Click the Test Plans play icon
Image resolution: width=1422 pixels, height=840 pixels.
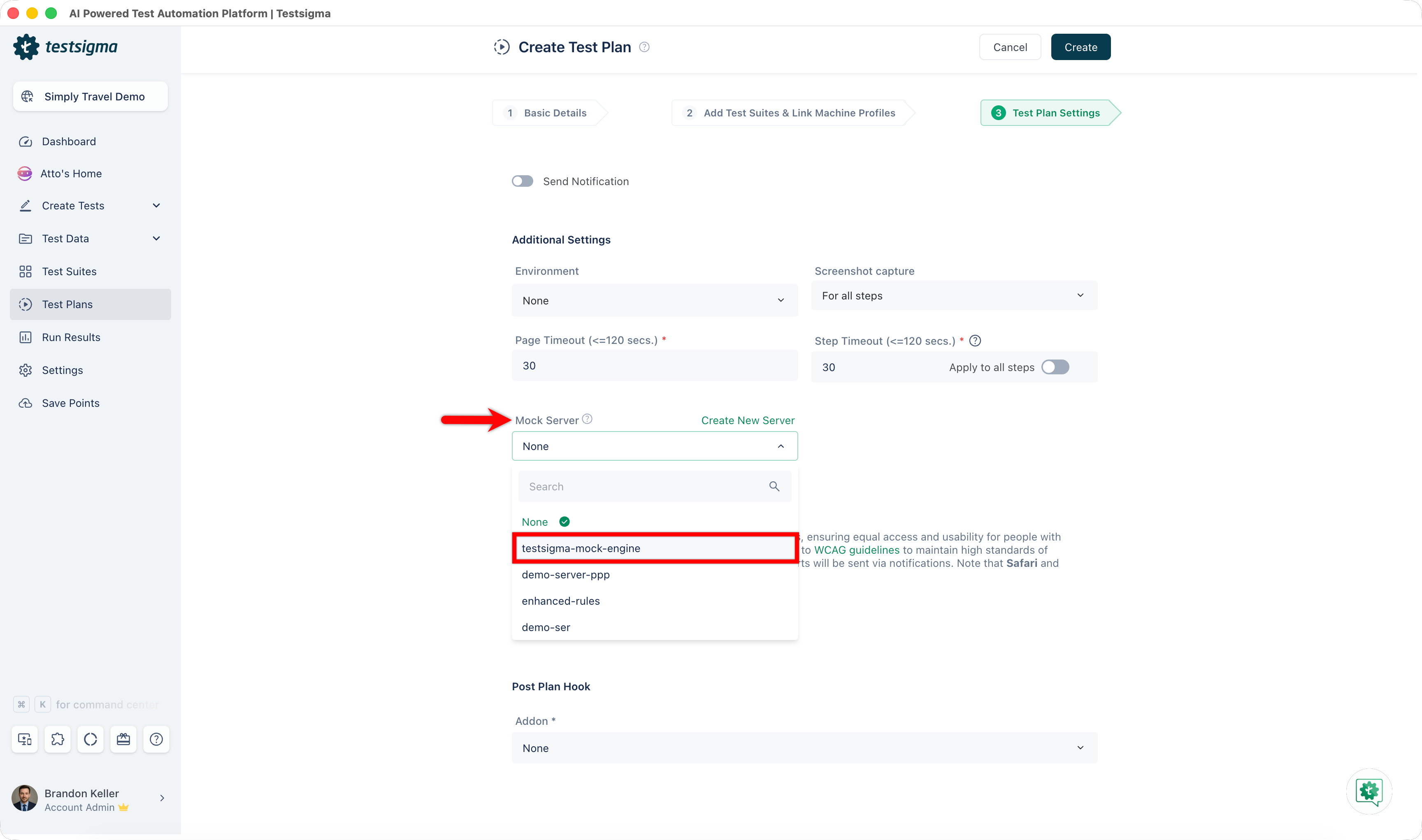click(x=26, y=304)
